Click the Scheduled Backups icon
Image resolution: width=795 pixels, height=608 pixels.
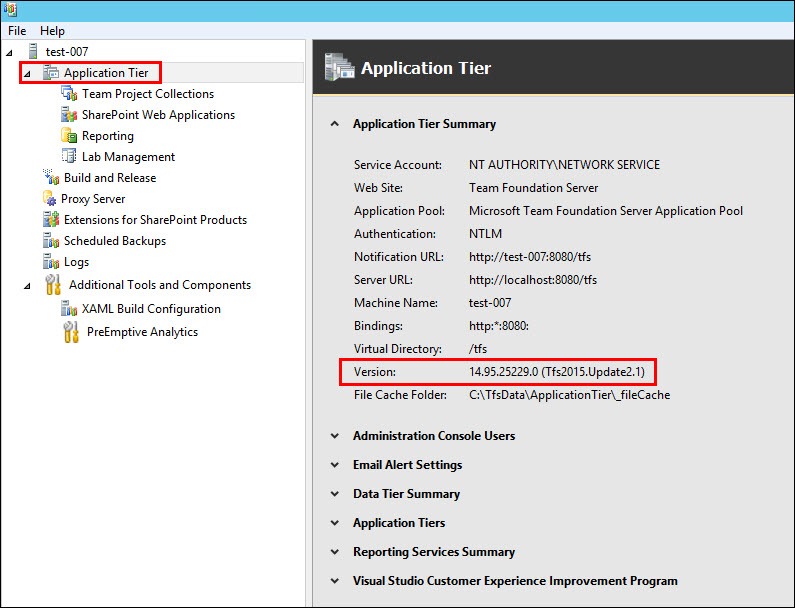click(51, 241)
